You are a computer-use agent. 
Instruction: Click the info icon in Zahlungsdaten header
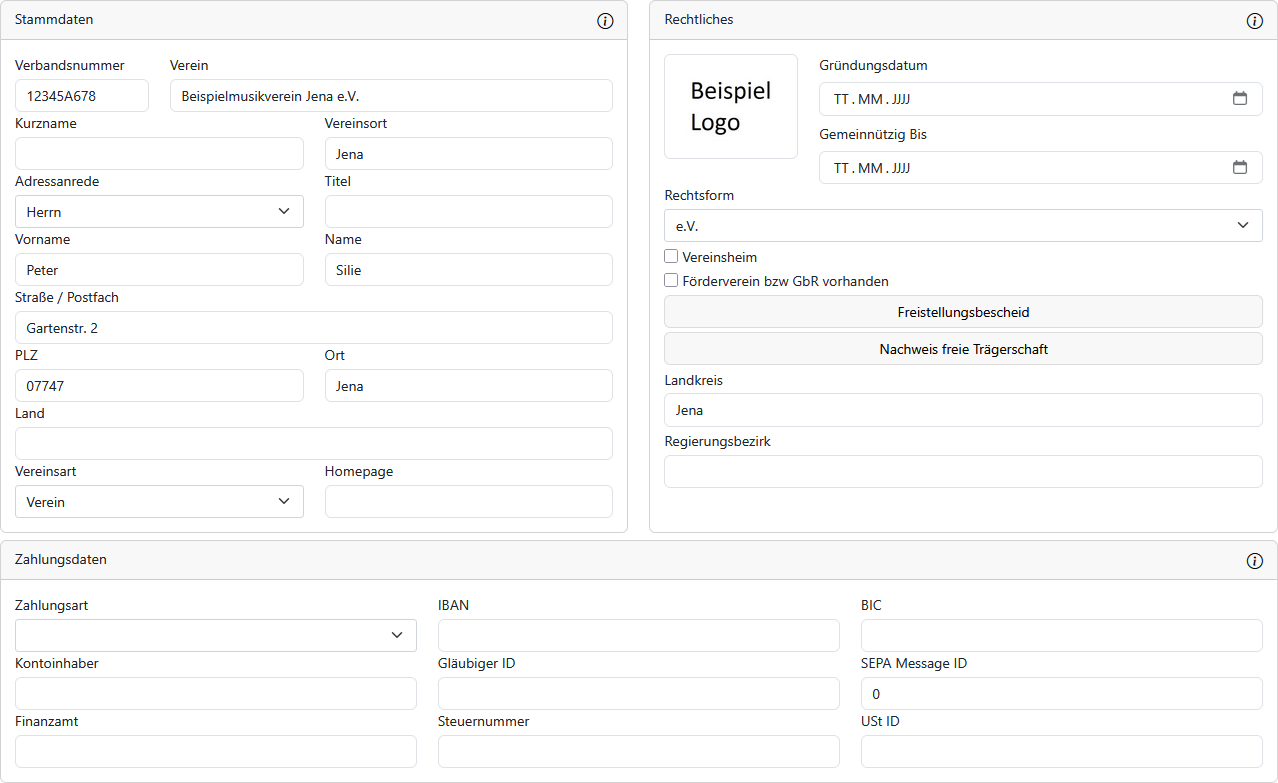point(1255,561)
